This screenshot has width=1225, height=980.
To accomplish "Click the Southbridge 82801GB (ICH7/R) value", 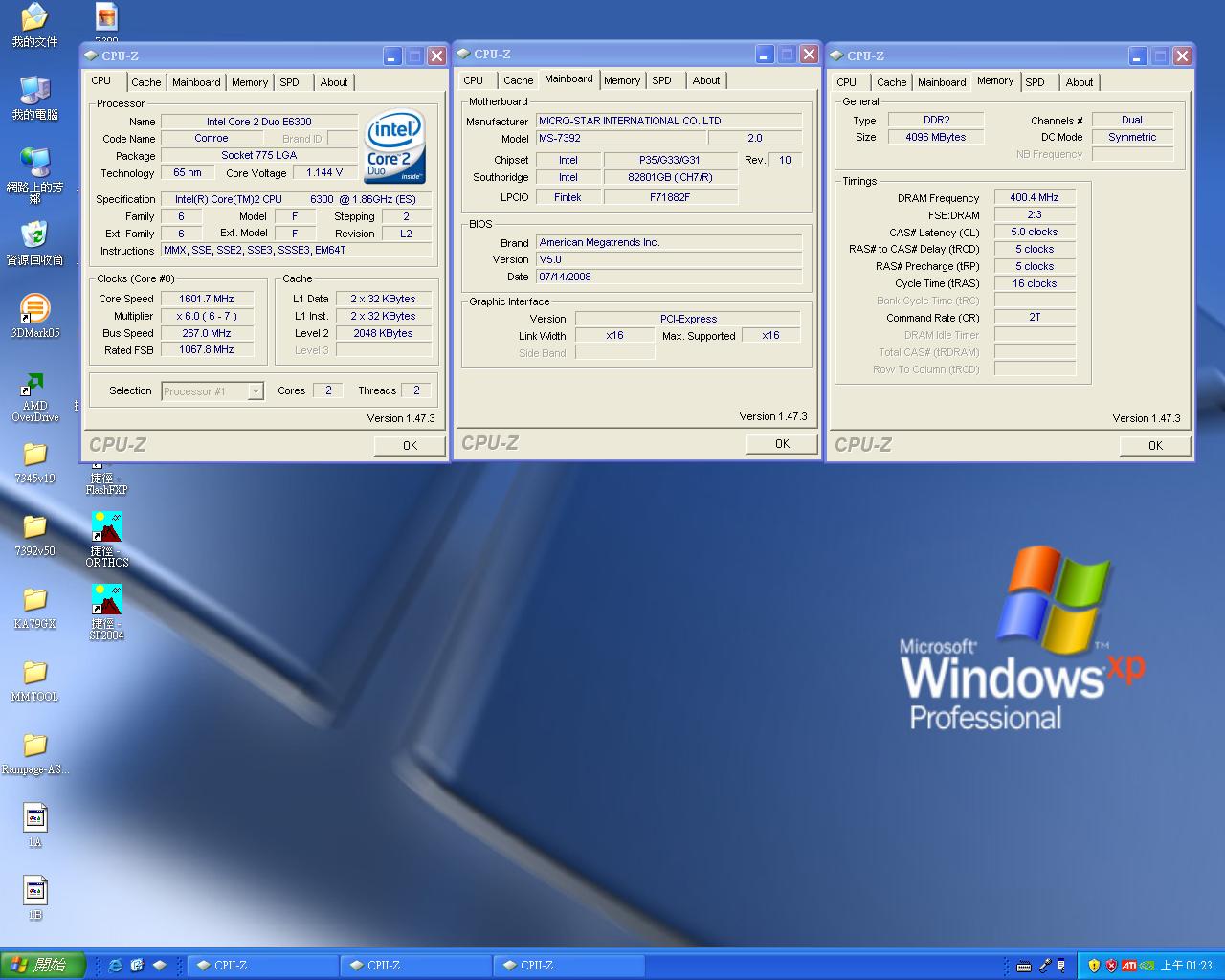I will [670, 177].
